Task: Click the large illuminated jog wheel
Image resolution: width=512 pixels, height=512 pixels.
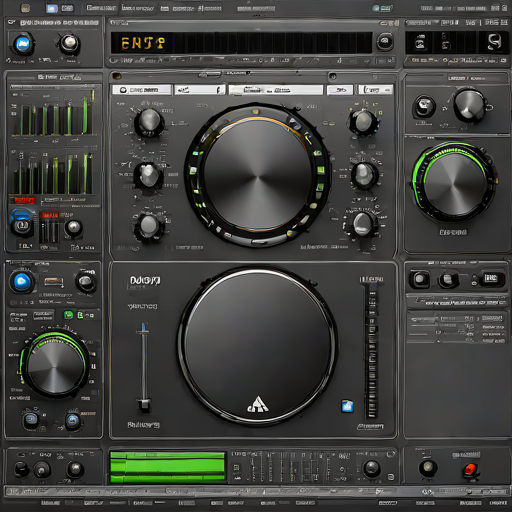Action: coord(258,175)
